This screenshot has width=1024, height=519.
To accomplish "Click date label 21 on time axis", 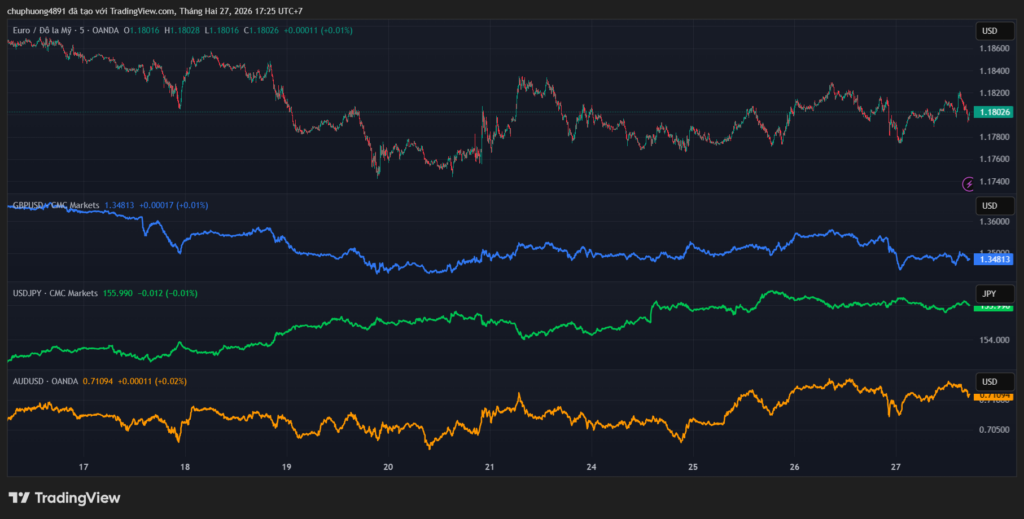I will [490, 467].
